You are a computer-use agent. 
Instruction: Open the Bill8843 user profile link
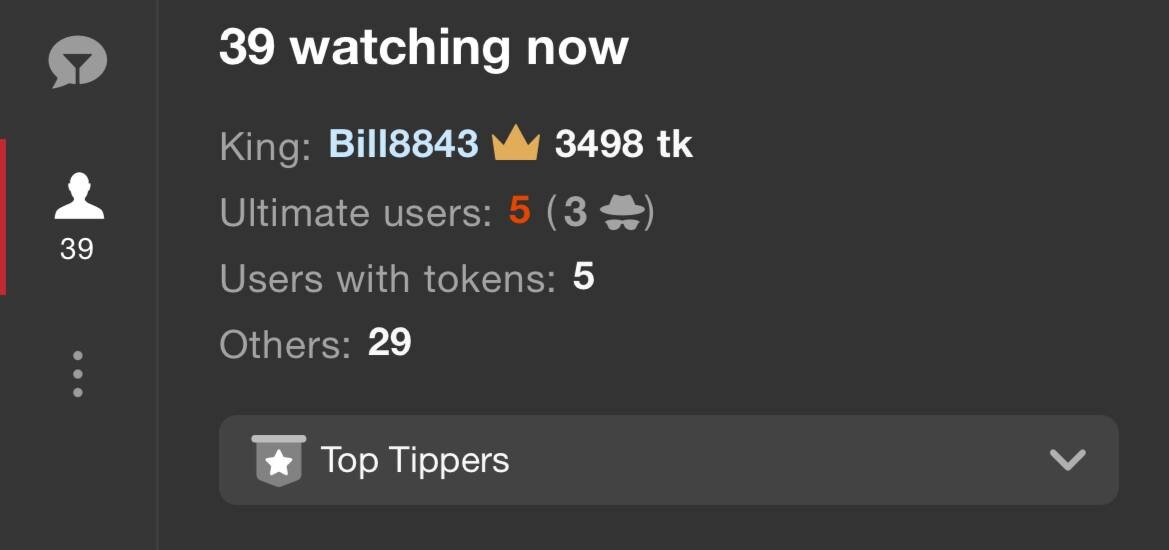[403, 143]
